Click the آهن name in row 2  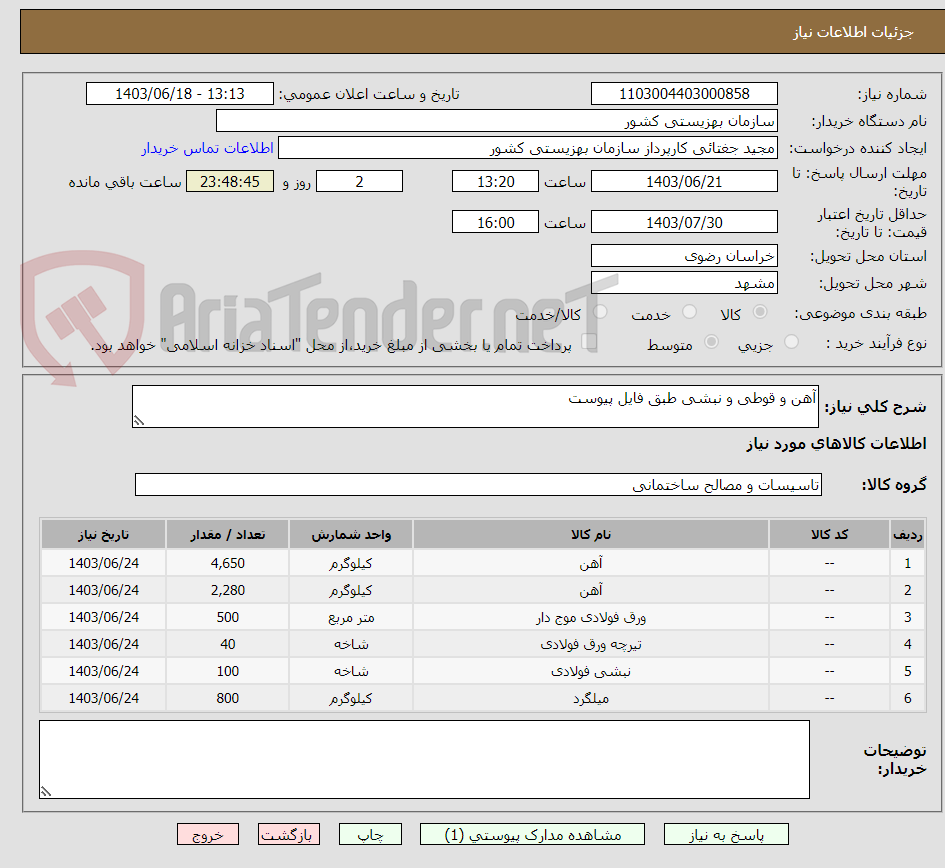coord(591,590)
